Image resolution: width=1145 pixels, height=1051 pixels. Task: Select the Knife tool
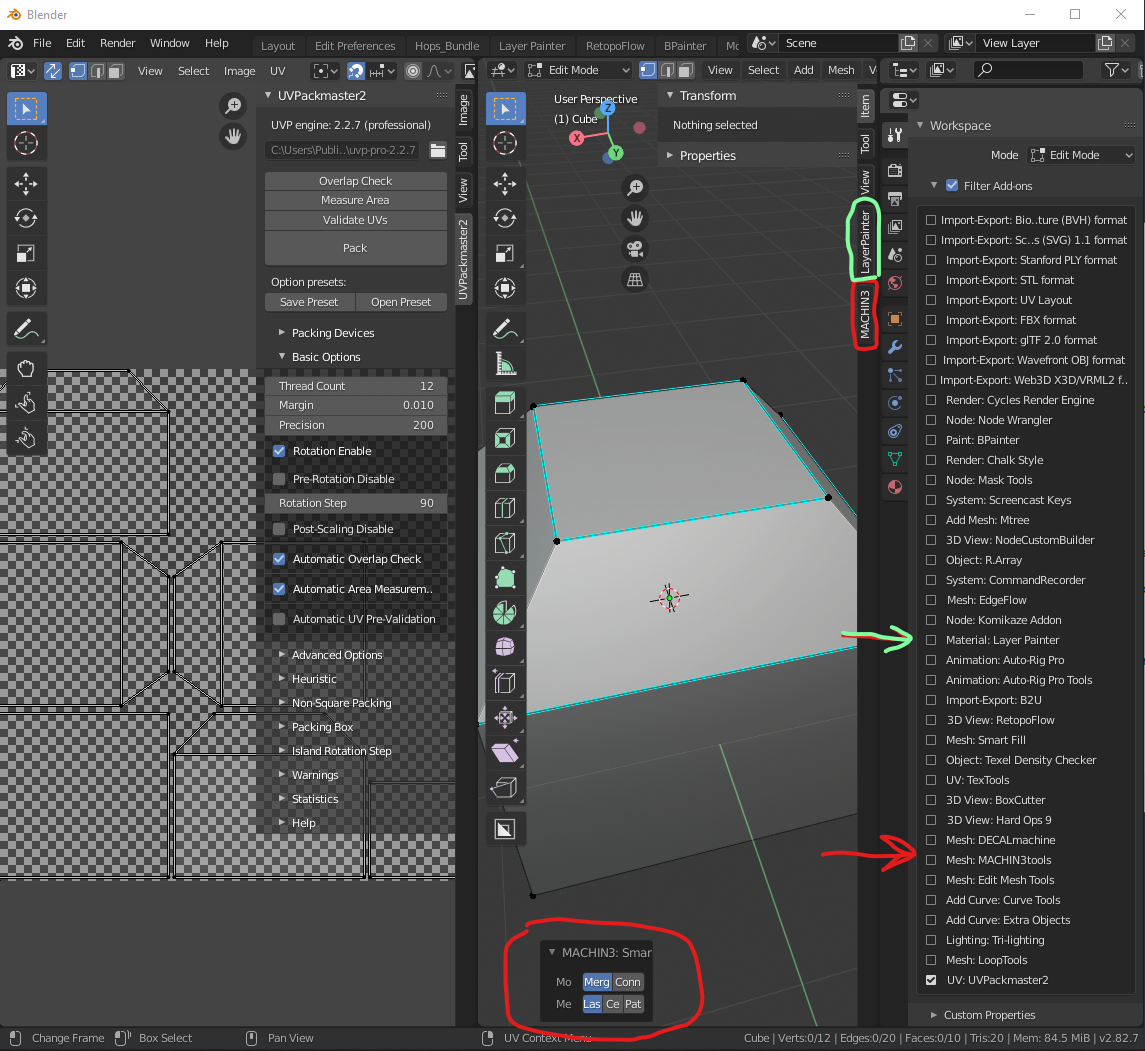pos(505,543)
